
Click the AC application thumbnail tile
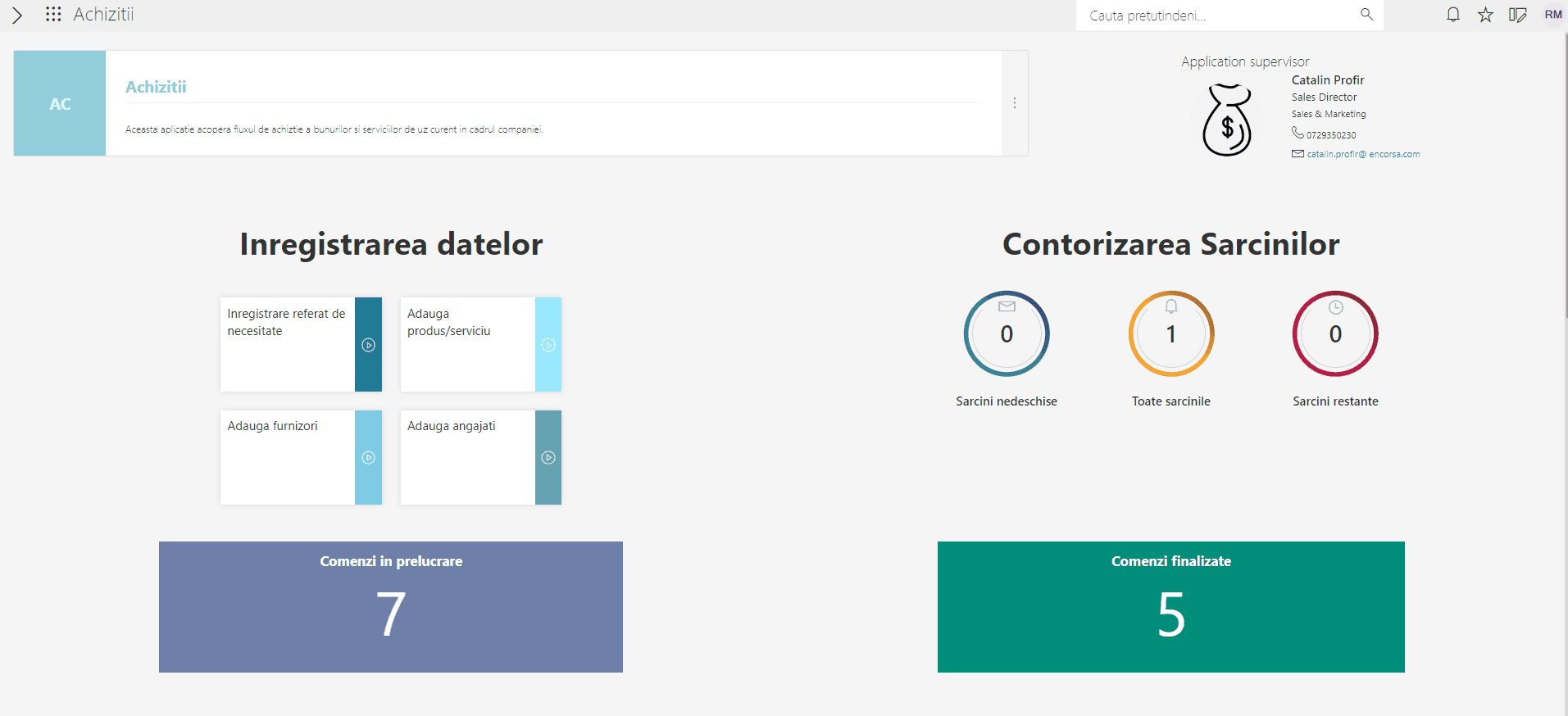point(60,103)
